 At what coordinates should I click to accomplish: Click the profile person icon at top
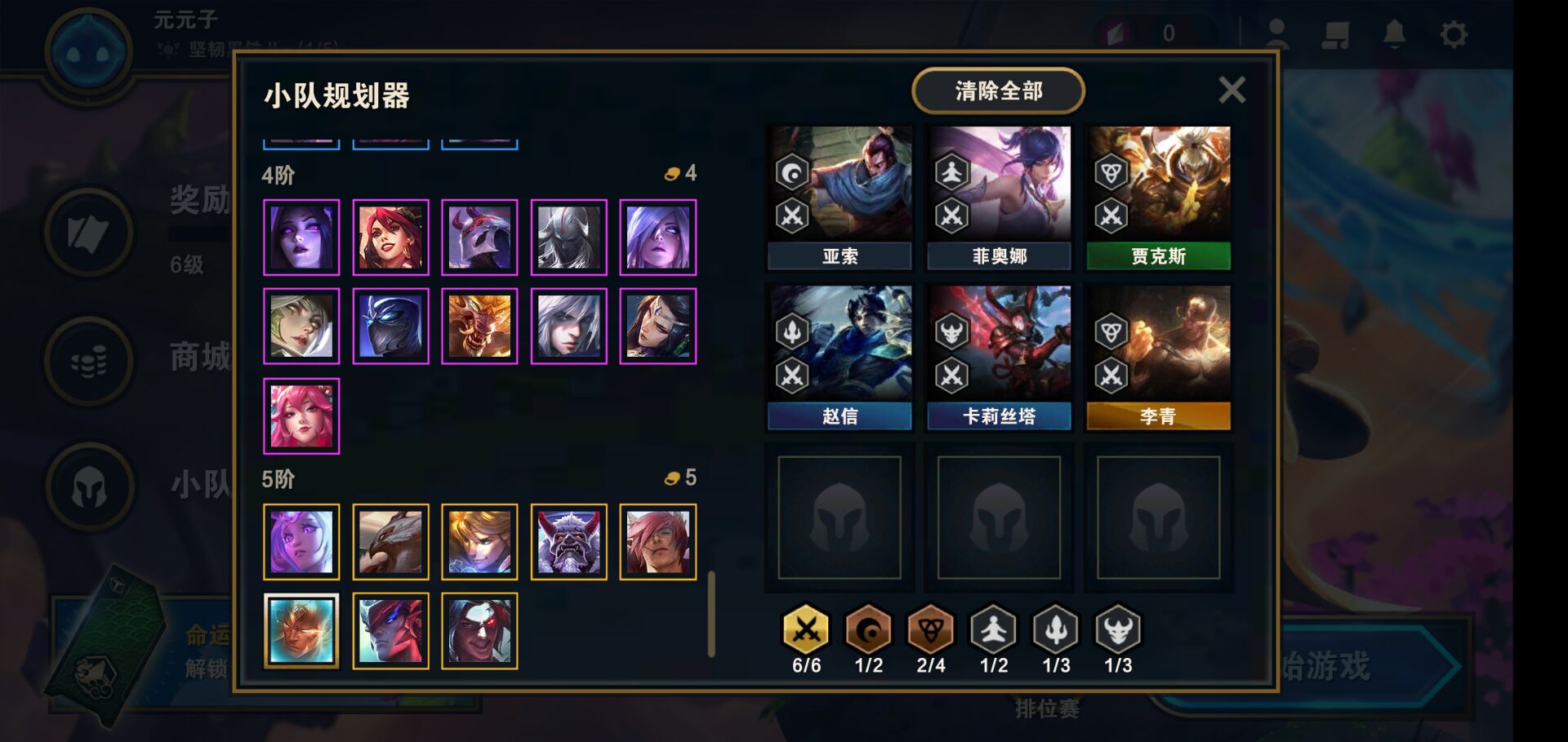[1276, 34]
